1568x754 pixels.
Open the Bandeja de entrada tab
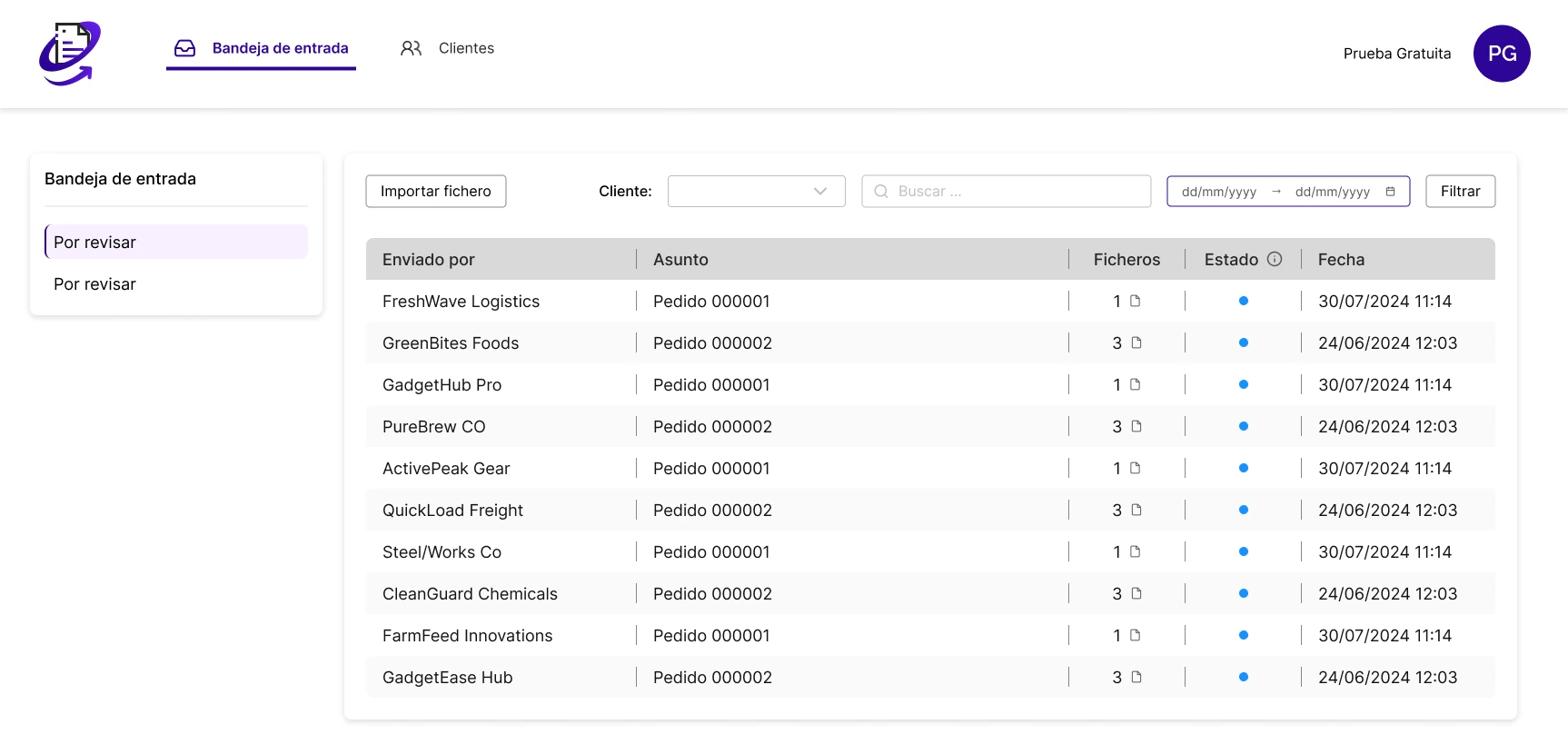click(262, 48)
